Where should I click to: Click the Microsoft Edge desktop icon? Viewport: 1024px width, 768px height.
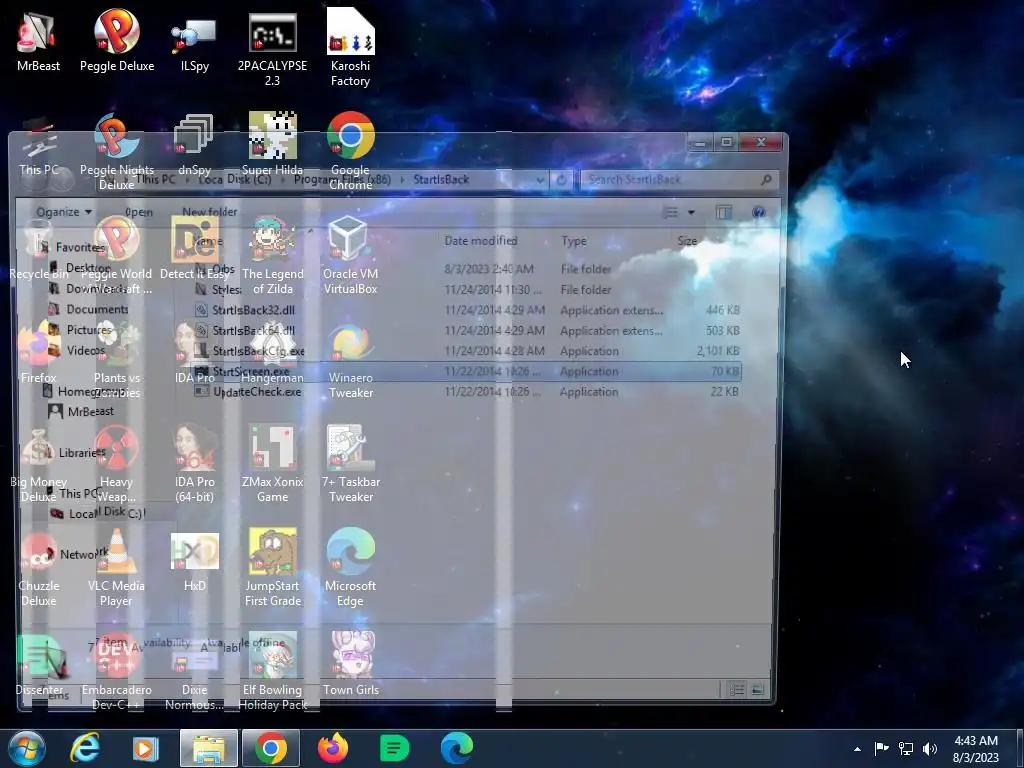click(x=351, y=568)
